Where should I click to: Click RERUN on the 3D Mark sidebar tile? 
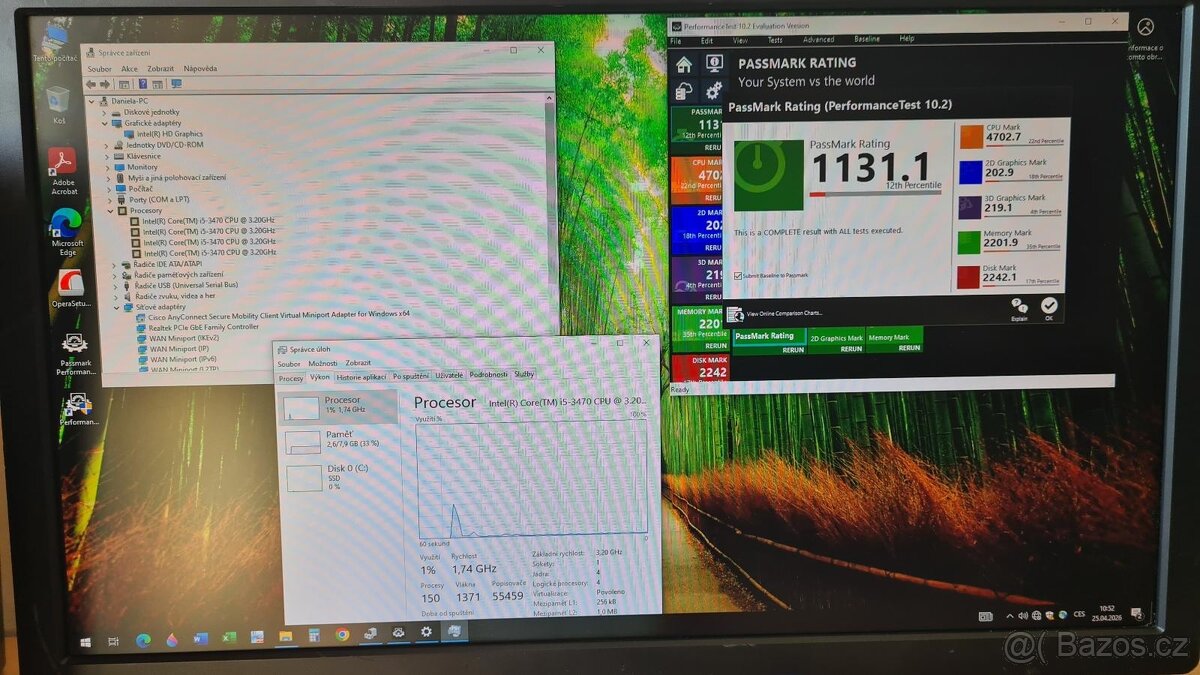pos(713,297)
